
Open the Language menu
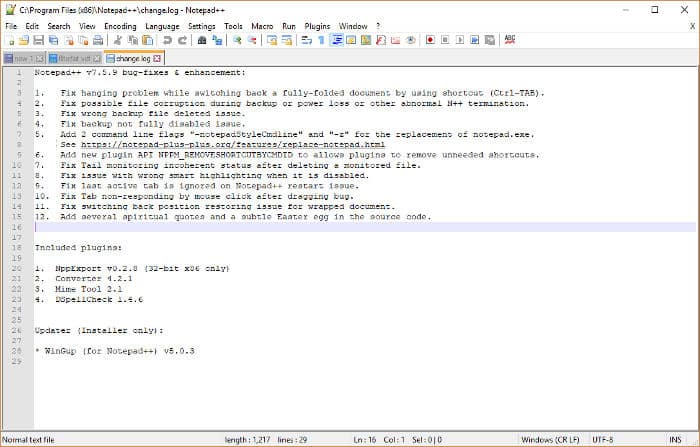click(162, 25)
